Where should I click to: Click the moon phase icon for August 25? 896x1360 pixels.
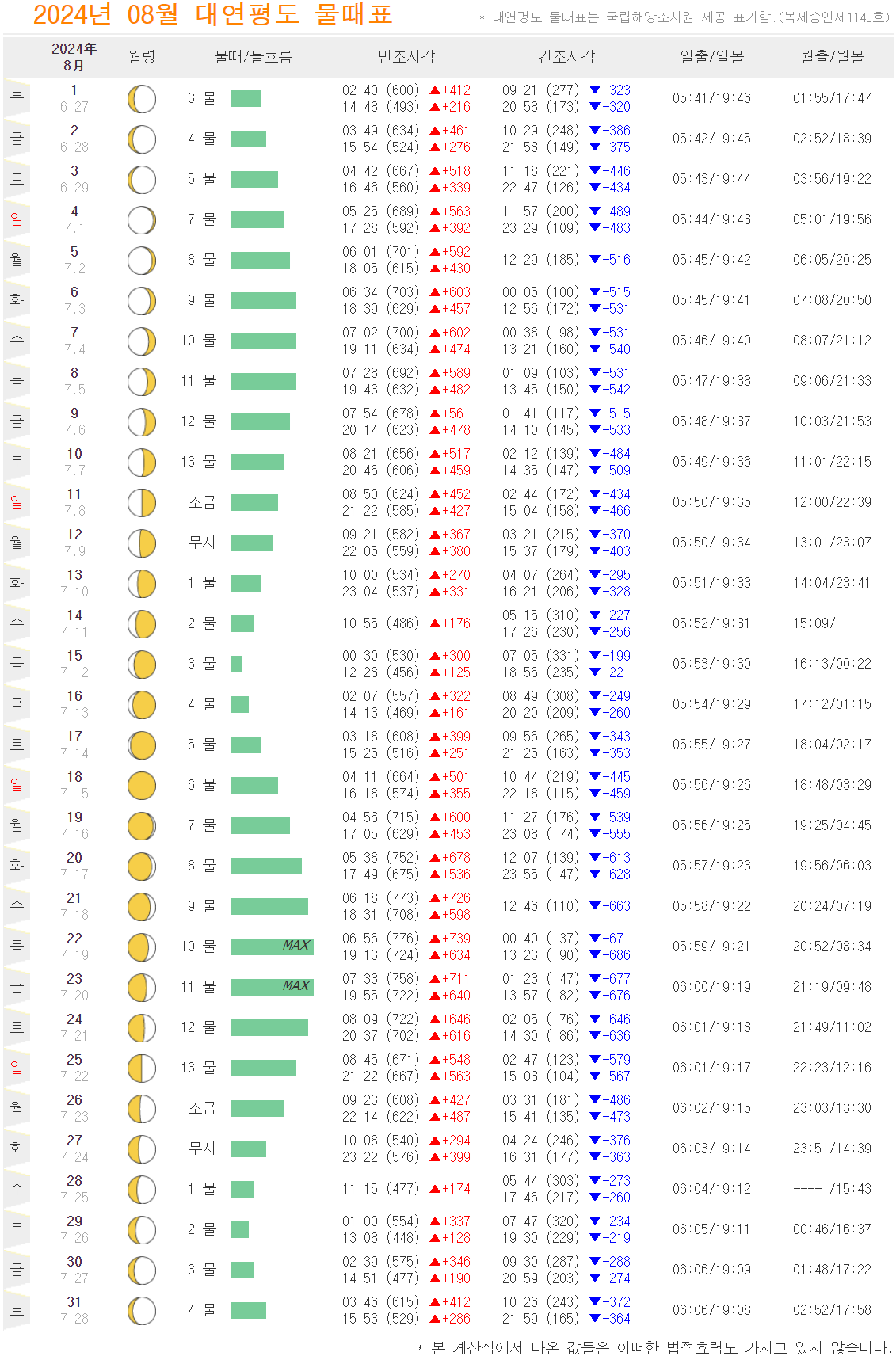(142, 1069)
